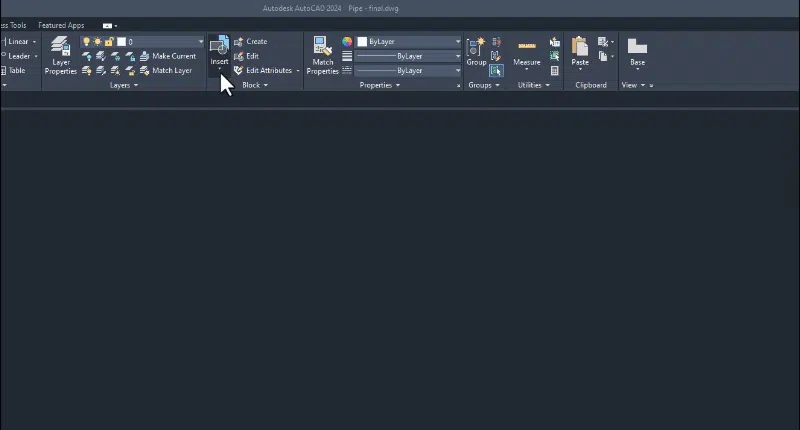Click the lineweight icon in Properties panel
The width and height of the screenshot is (800, 430).
pos(347,56)
